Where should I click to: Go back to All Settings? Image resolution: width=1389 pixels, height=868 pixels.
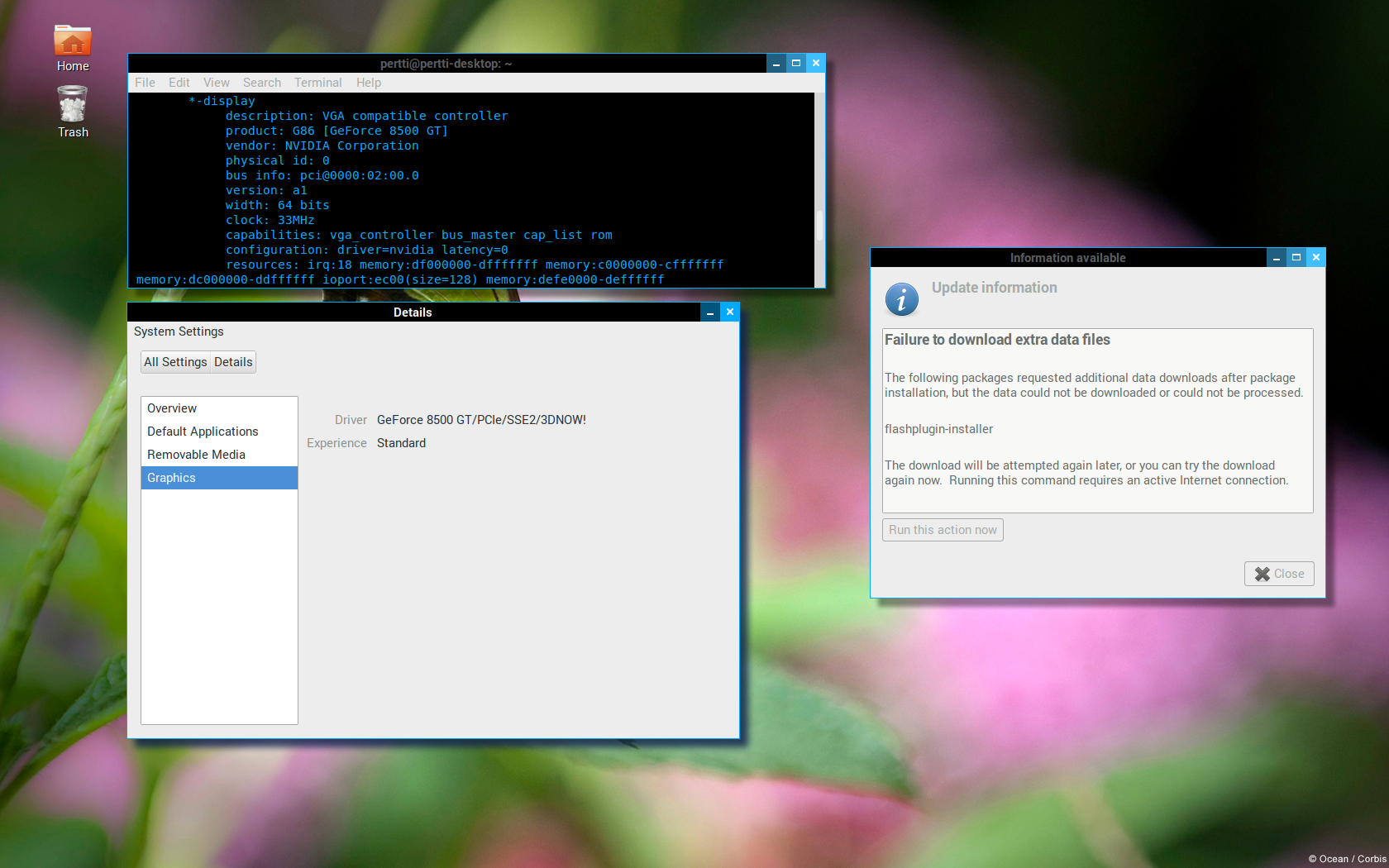point(175,362)
